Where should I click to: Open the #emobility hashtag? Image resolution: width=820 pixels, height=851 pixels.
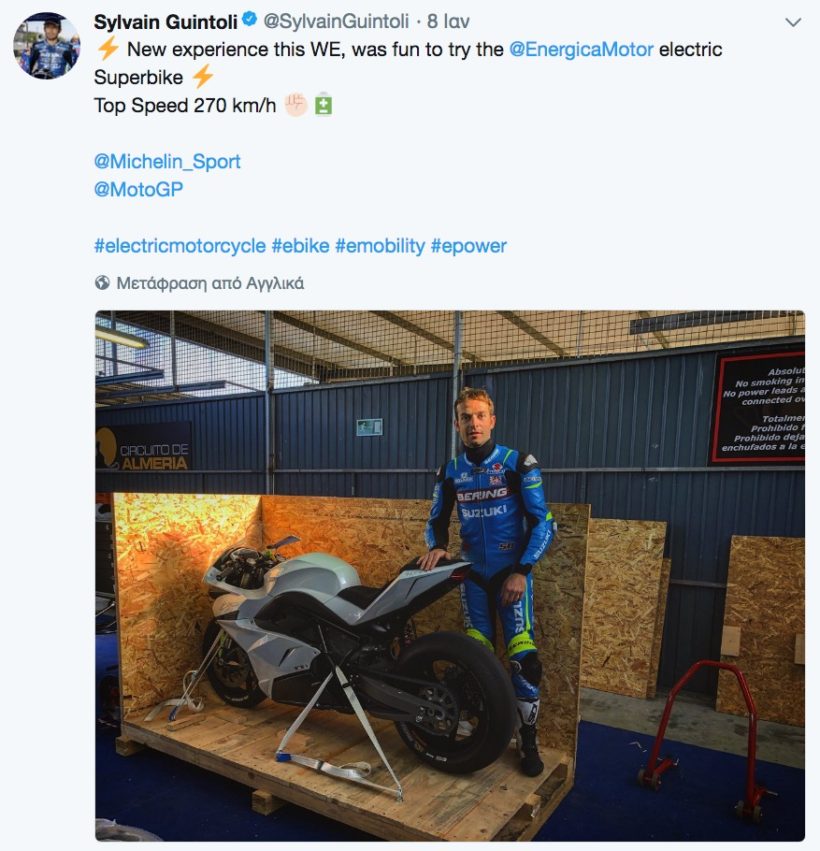tap(380, 246)
